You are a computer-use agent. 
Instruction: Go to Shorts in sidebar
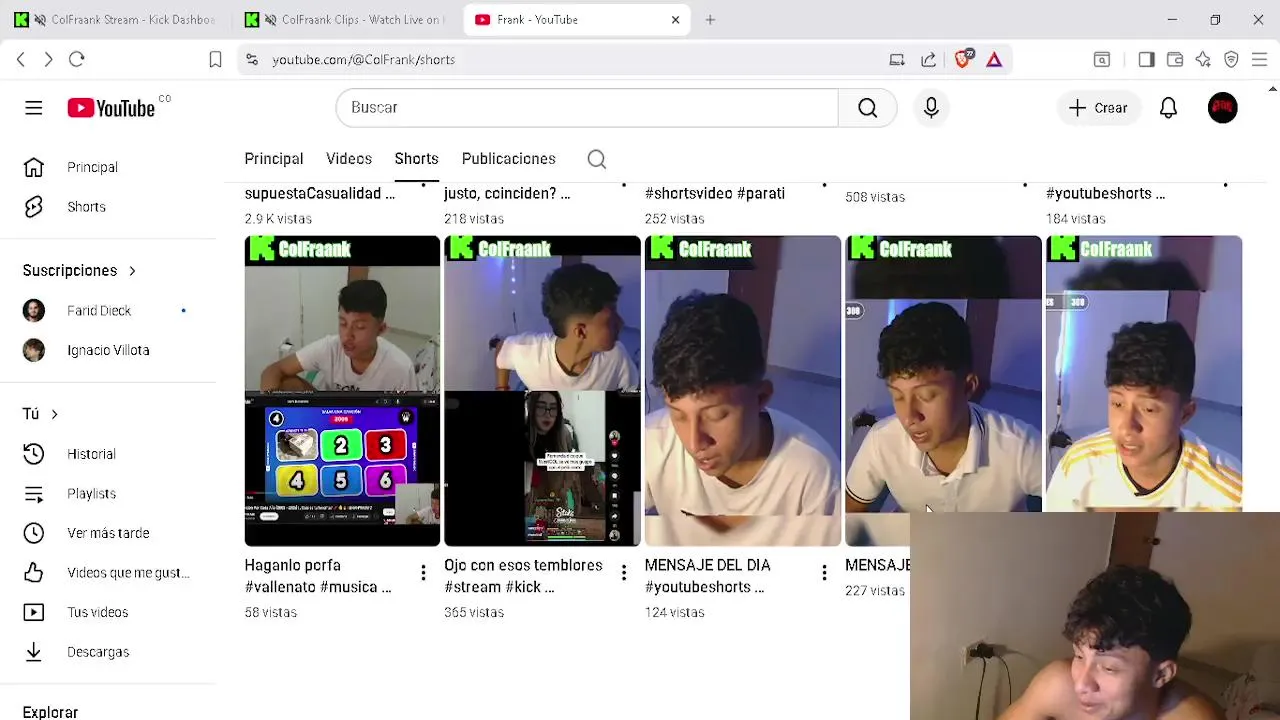pyautogui.click(x=108, y=207)
